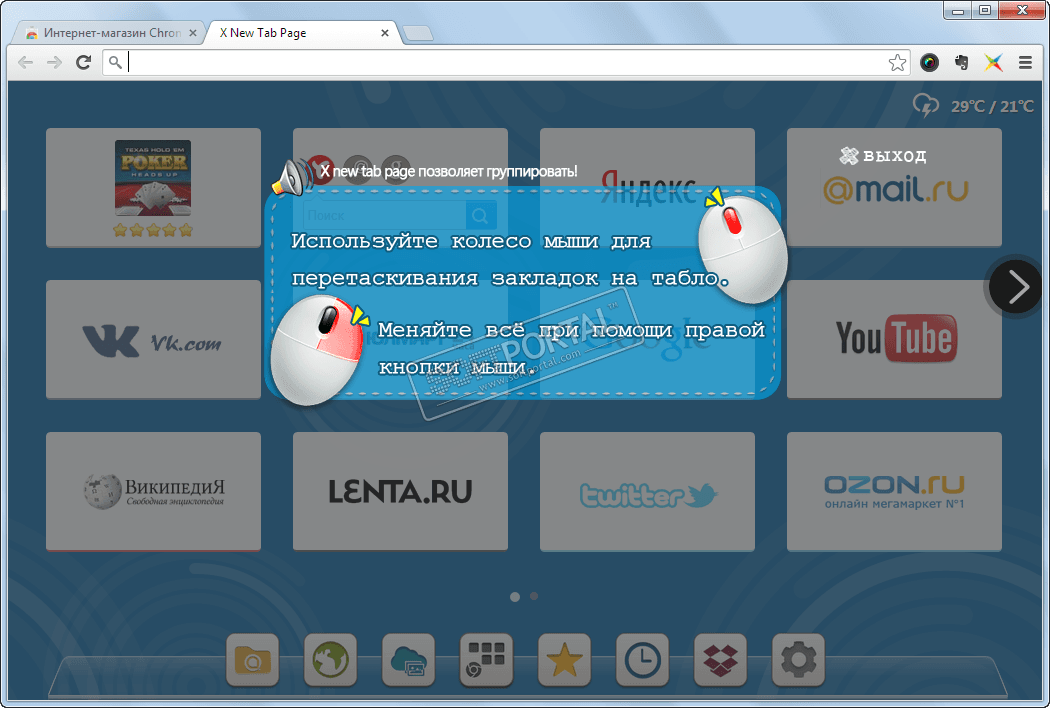
Task: Open the red Dropbox-style dock icon
Action: pyautogui.click(x=720, y=660)
